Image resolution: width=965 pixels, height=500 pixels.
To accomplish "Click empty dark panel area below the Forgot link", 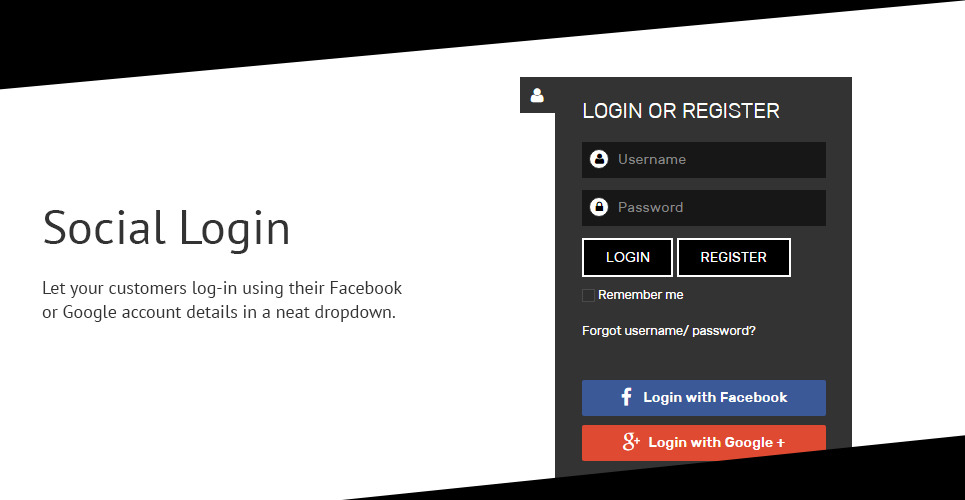I will (704, 359).
